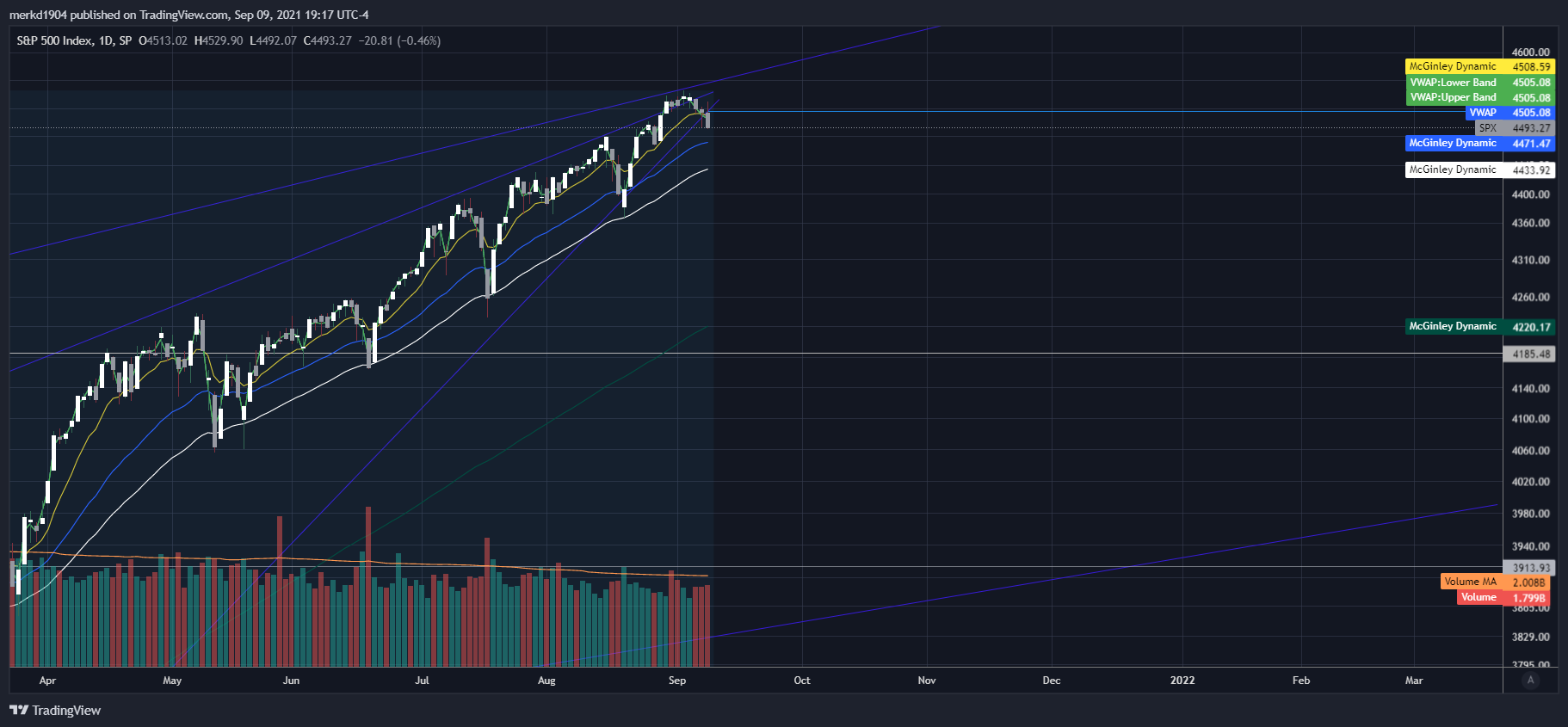Click the Aug label on time axis
The image size is (1568, 727).
(x=546, y=681)
